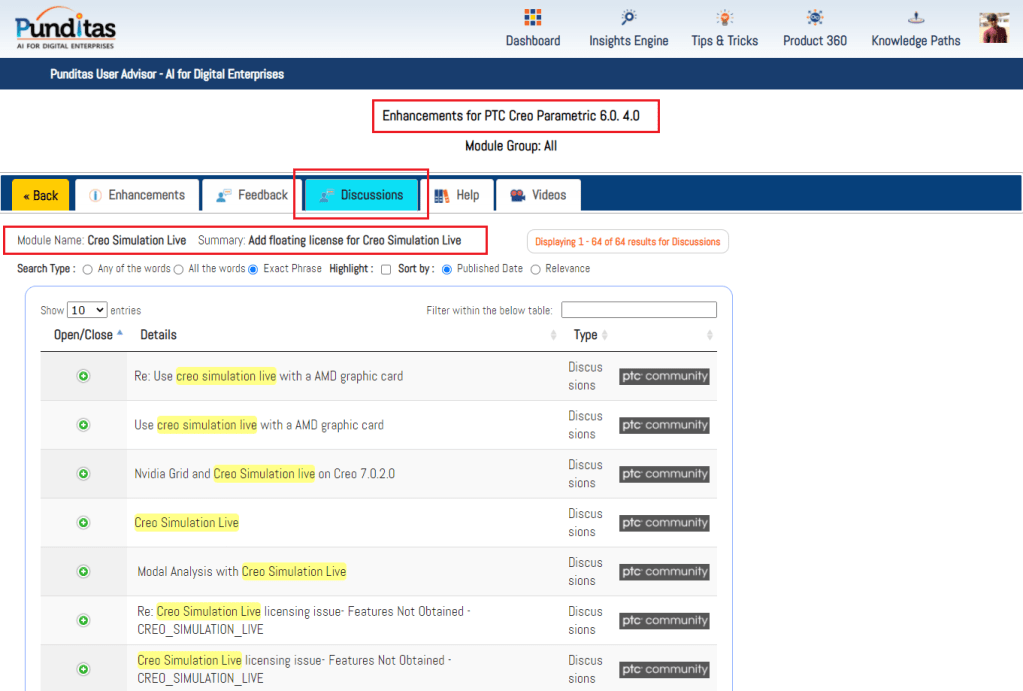1023x691 pixels.
Task: Click the 'Filter within the below table' field
Action: (638, 310)
